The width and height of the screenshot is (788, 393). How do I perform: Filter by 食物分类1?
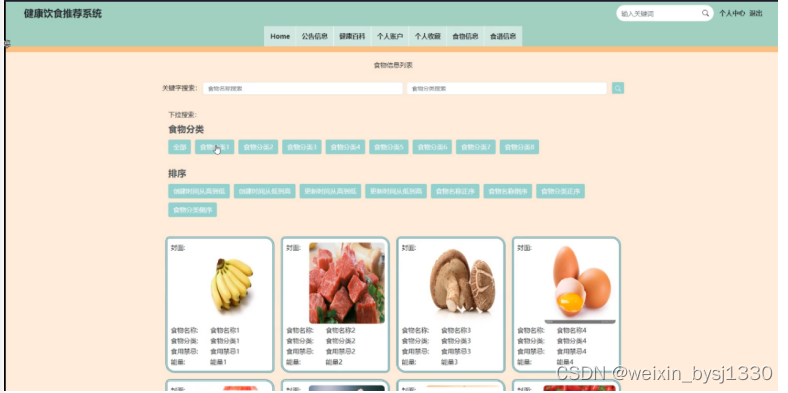coord(215,147)
